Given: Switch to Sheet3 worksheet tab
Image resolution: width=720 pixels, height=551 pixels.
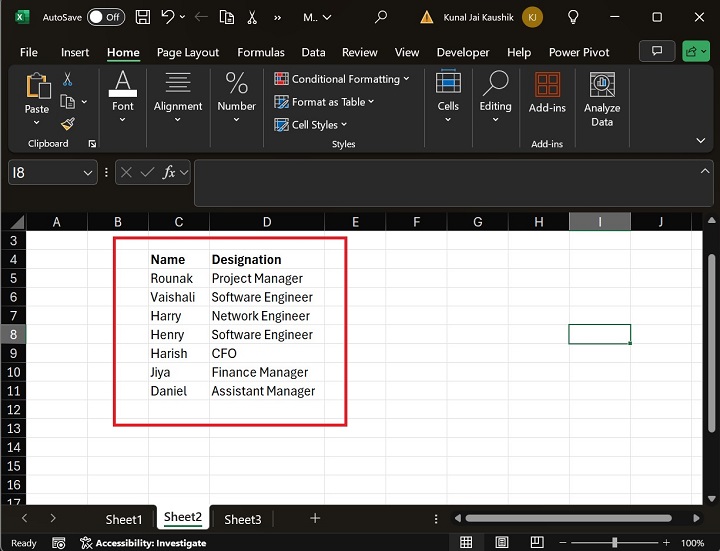Looking at the screenshot, I should (242, 519).
